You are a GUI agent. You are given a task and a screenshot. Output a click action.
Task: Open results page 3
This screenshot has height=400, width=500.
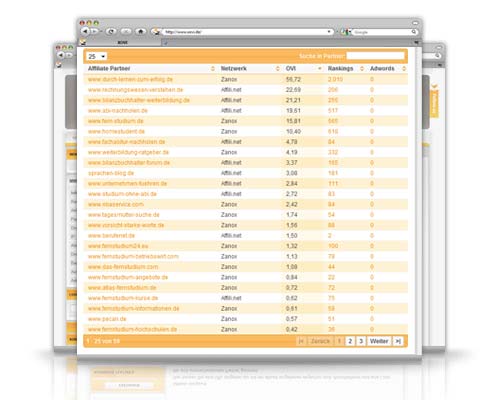pos(361,341)
